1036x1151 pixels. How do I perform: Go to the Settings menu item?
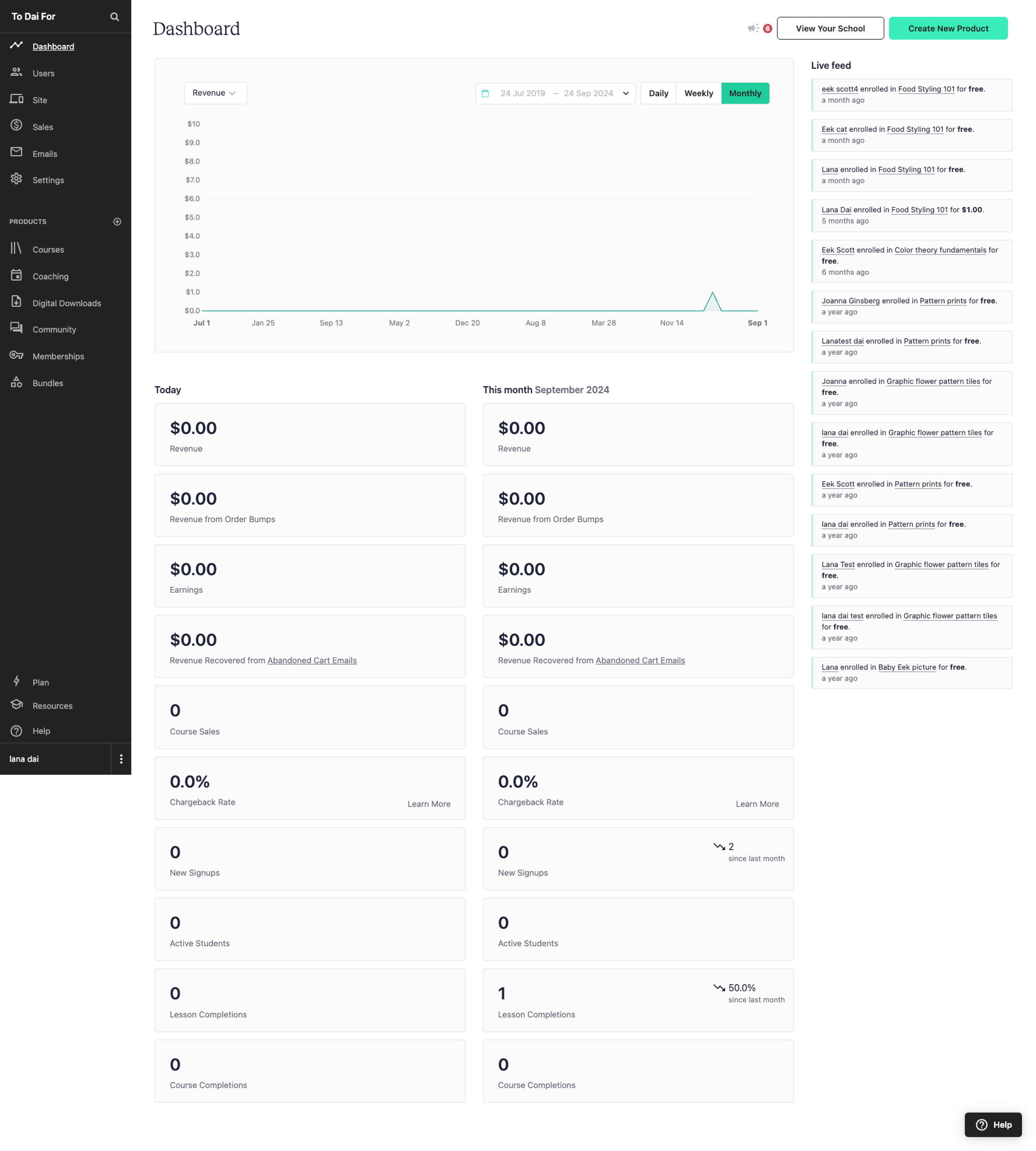tap(48, 180)
